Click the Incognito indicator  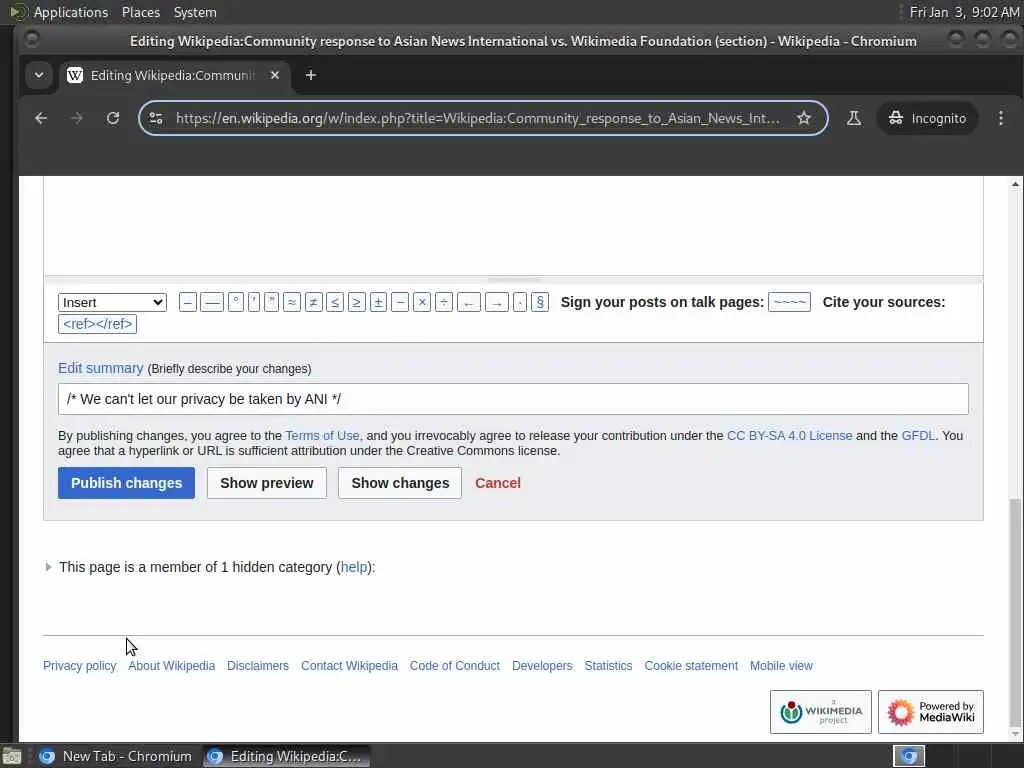[x=927, y=118]
